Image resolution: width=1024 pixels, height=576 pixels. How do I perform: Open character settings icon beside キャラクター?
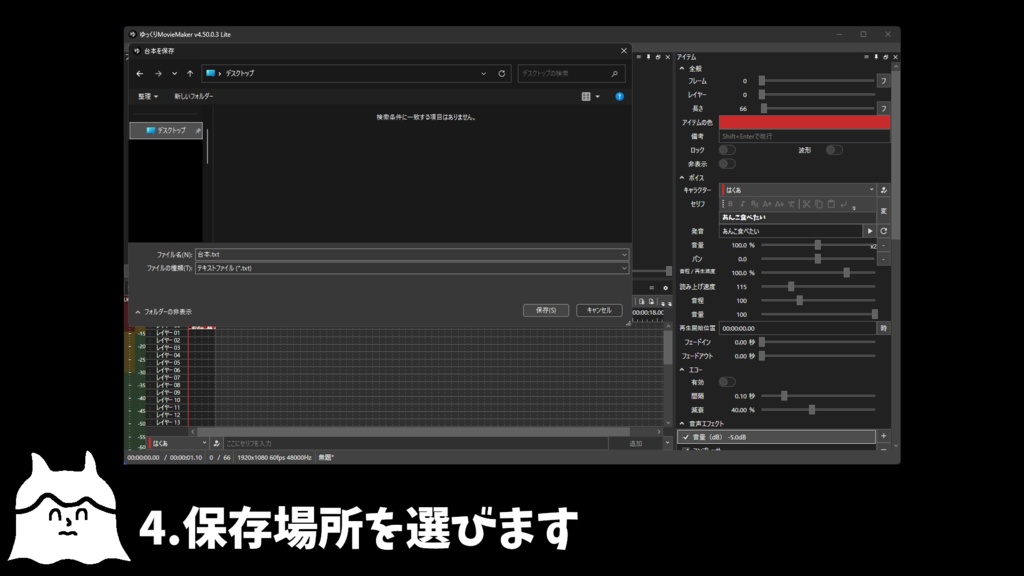pyautogui.click(x=884, y=190)
